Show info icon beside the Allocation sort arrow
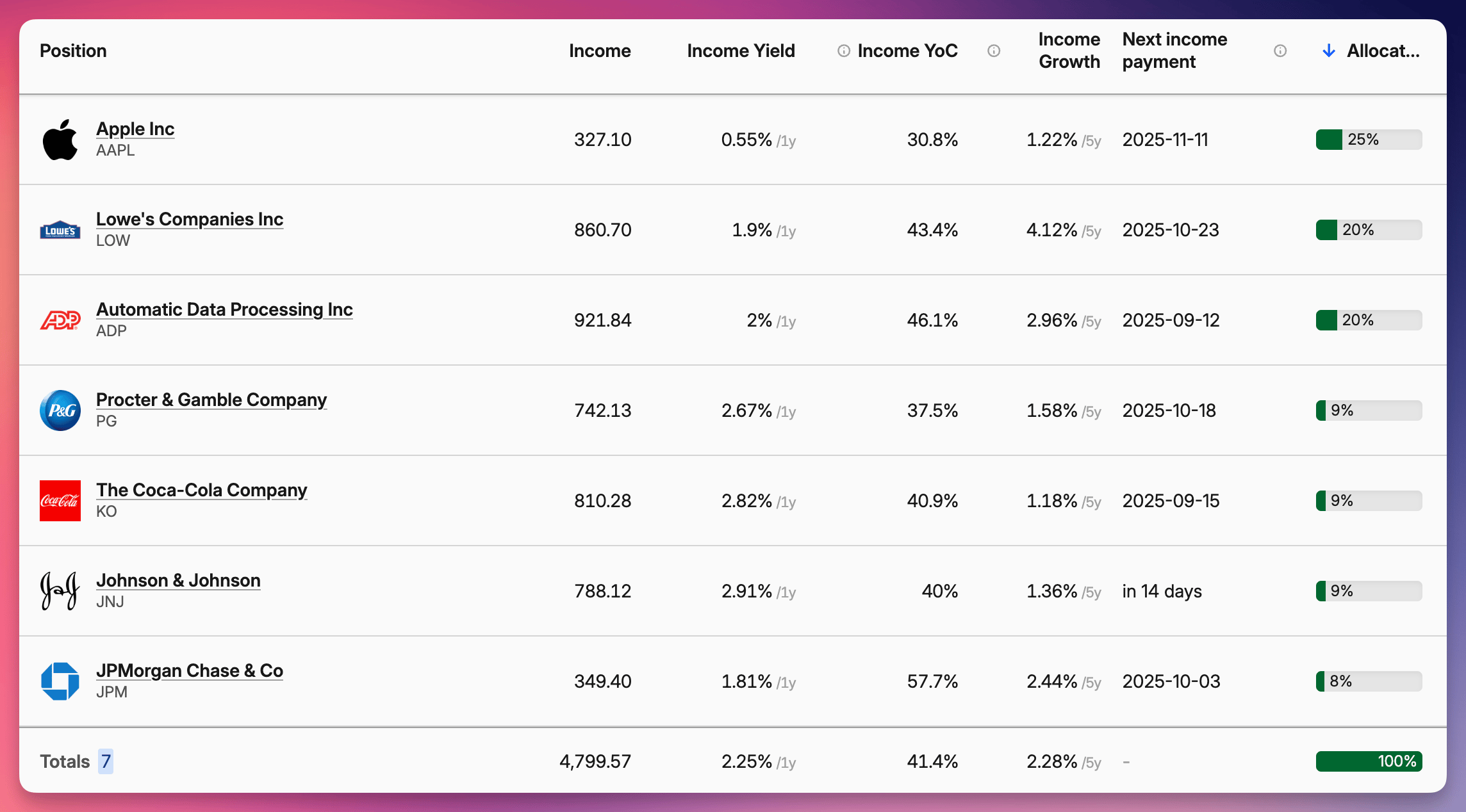The height and width of the screenshot is (812, 1466). [x=1280, y=51]
